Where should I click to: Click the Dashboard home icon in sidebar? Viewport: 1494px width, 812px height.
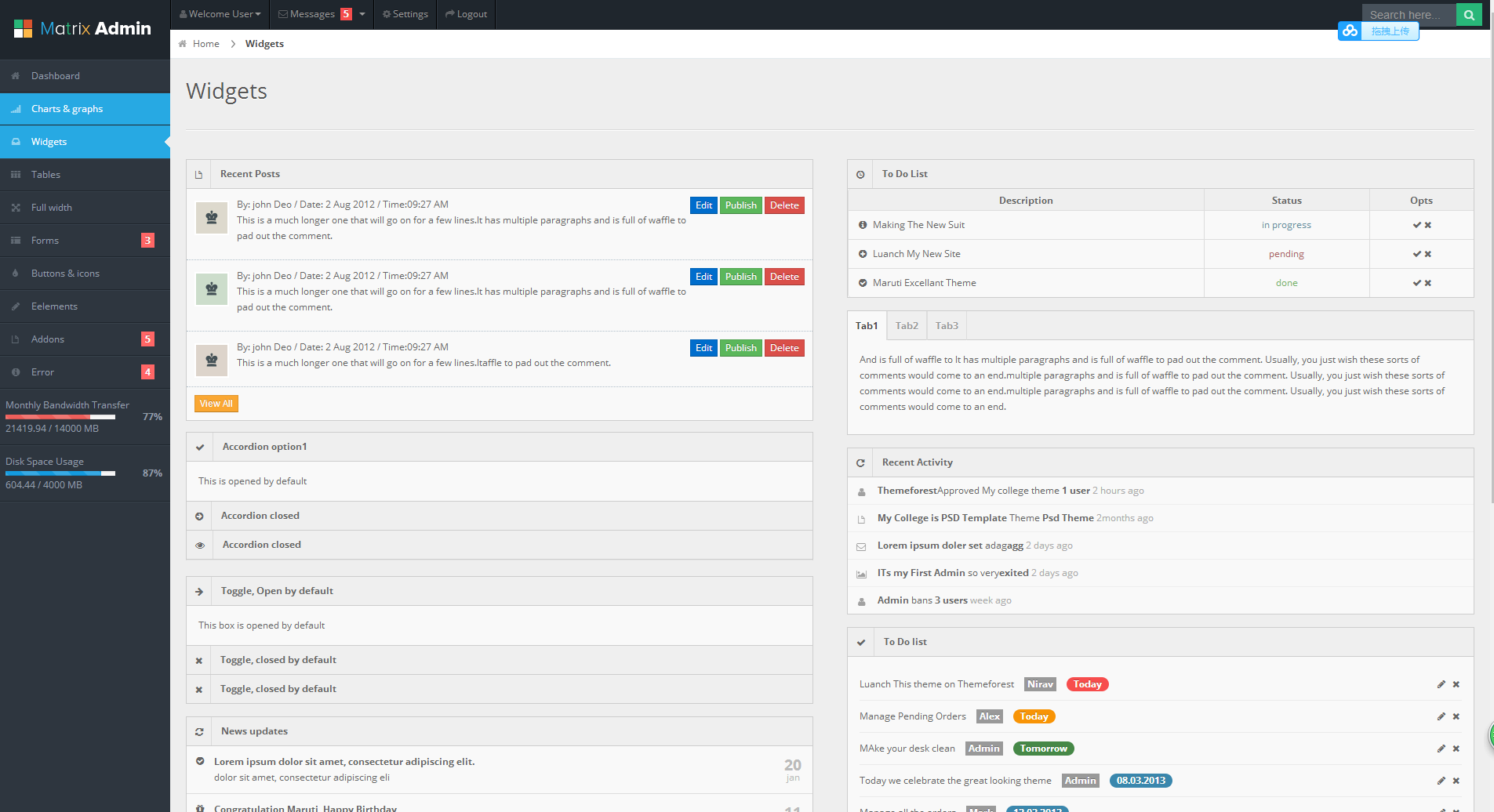coord(16,76)
